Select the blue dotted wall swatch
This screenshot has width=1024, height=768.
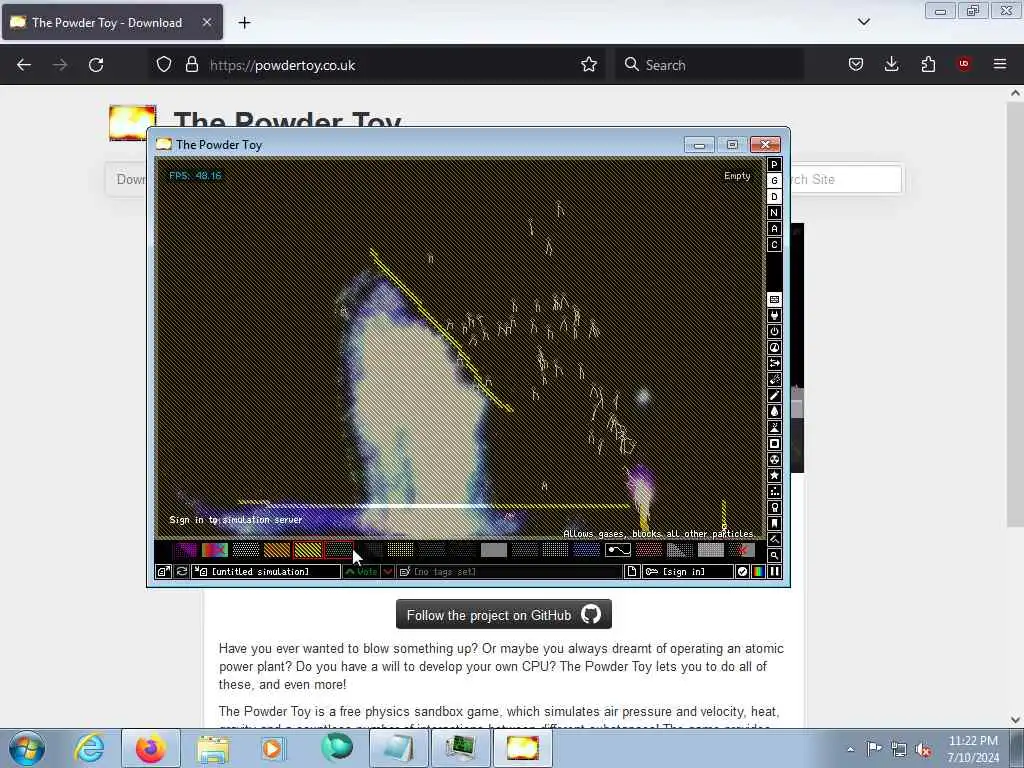pyautogui.click(x=586, y=551)
